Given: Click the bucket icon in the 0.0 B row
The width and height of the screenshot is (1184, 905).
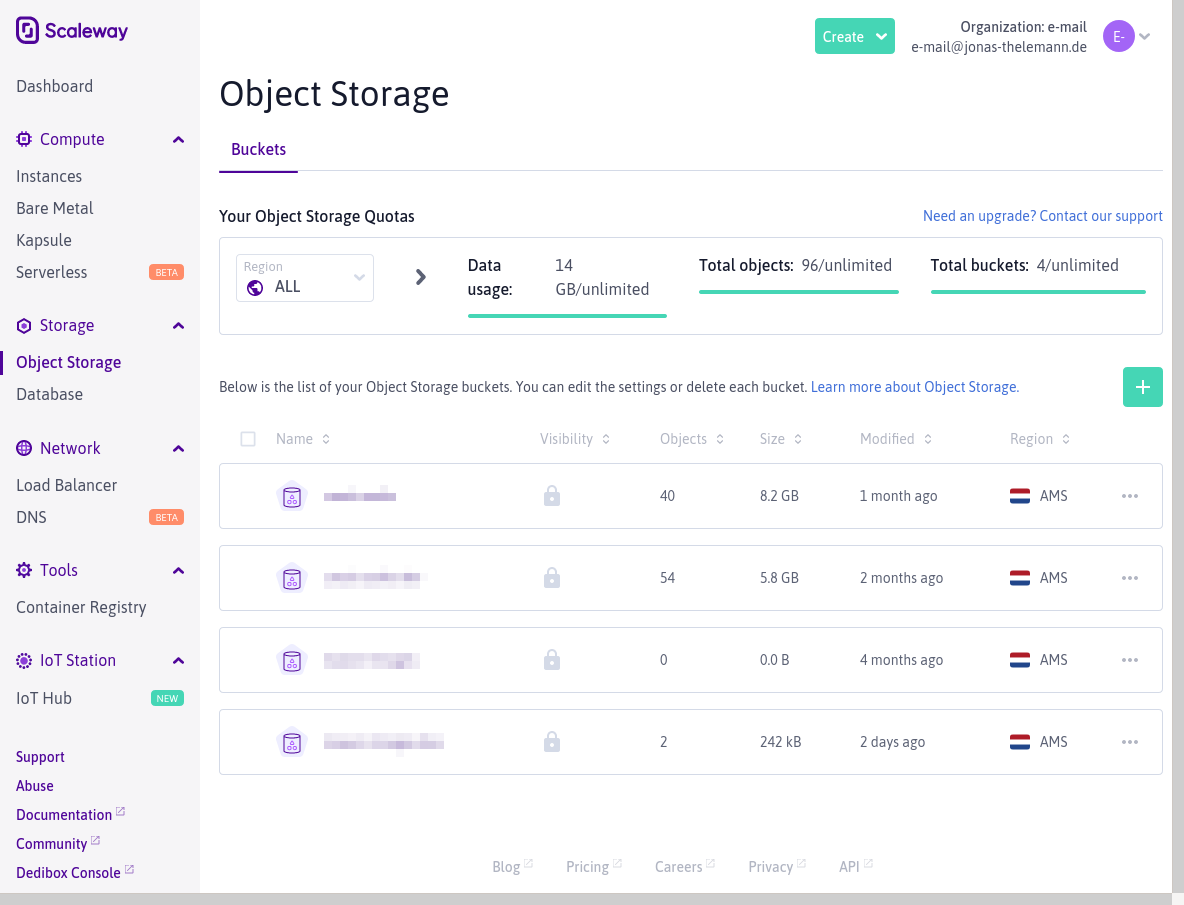Looking at the screenshot, I should (291, 660).
